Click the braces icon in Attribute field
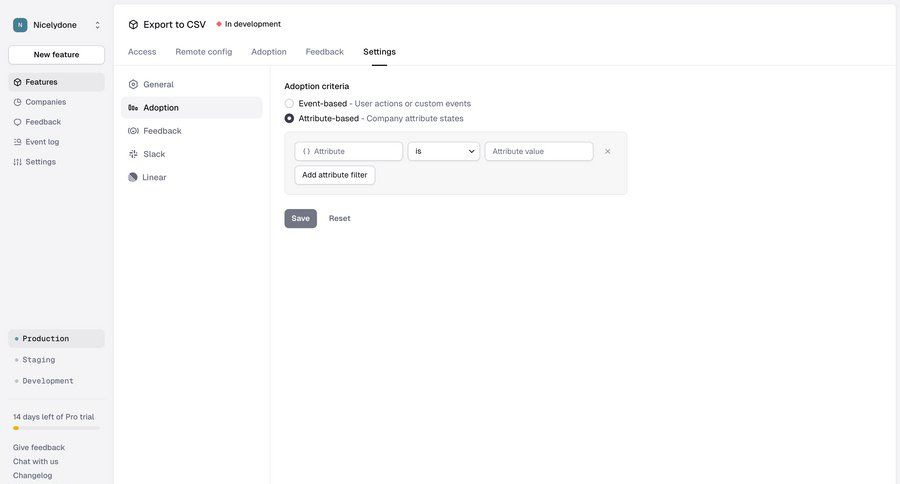Viewport: 900px width, 484px height. [306, 152]
